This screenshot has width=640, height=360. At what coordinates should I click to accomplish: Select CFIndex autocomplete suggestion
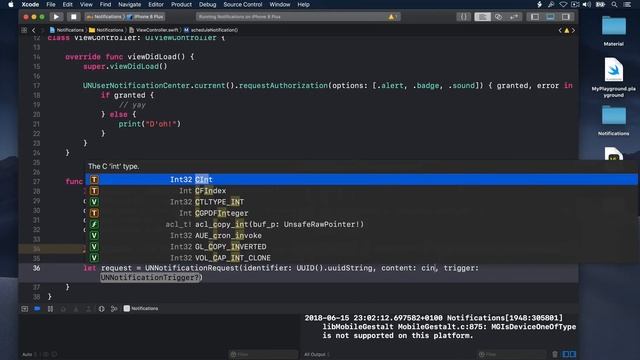click(361, 191)
